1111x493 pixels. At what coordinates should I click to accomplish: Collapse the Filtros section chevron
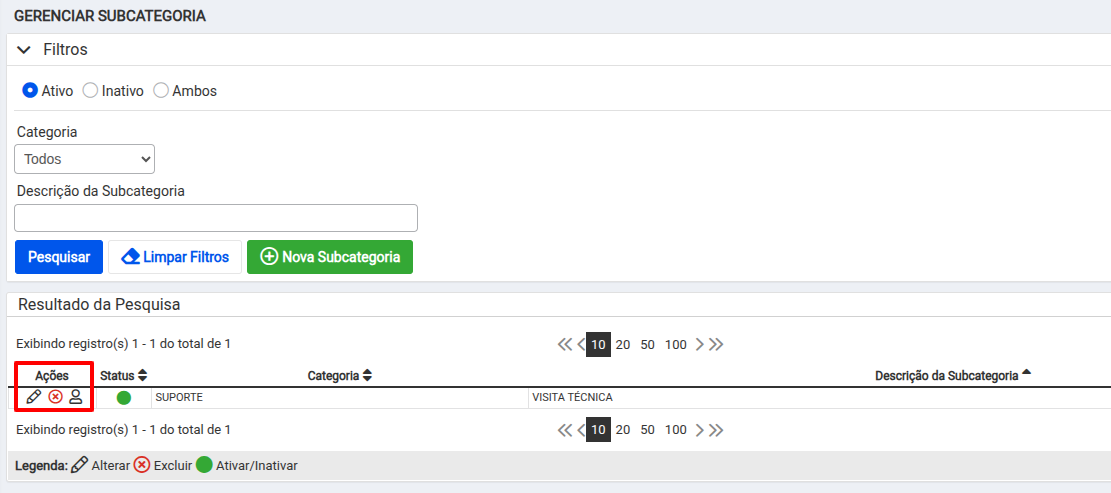click(x=24, y=50)
